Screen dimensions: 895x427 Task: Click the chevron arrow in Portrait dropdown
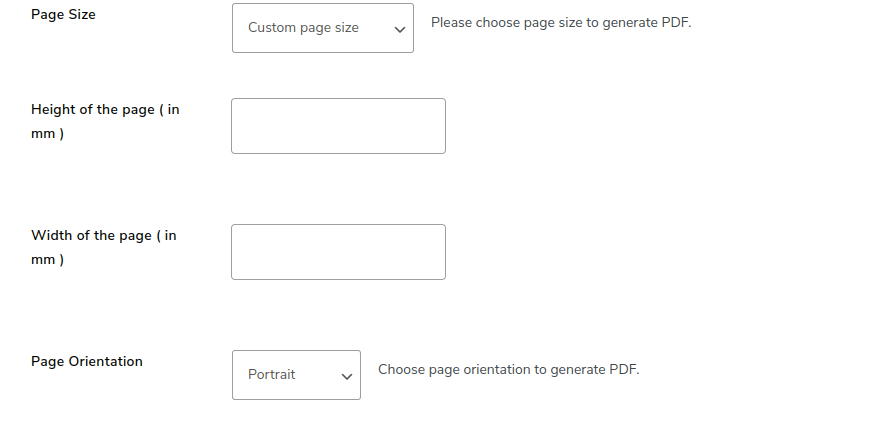[346, 376]
